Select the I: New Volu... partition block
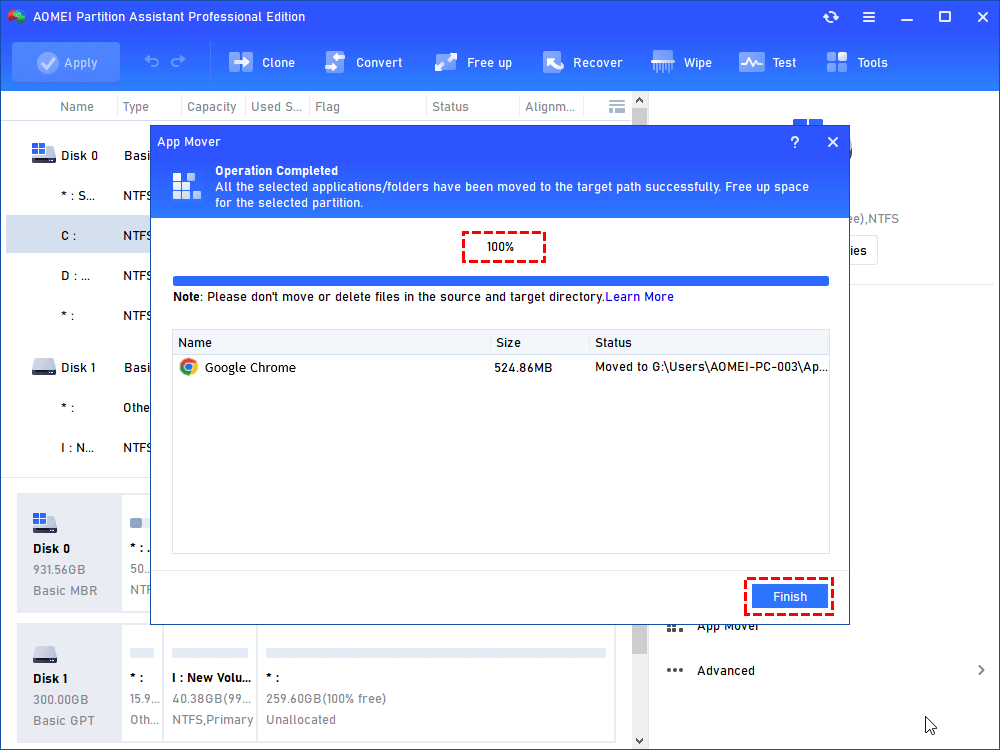Image resolution: width=1000 pixels, height=750 pixels. pyautogui.click(x=210, y=683)
